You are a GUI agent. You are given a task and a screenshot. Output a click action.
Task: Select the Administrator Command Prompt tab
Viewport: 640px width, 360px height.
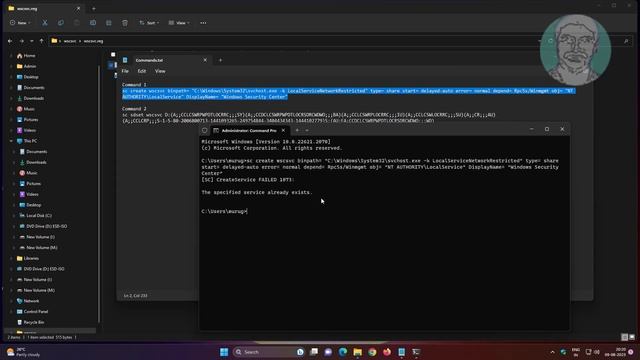pos(249,130)
